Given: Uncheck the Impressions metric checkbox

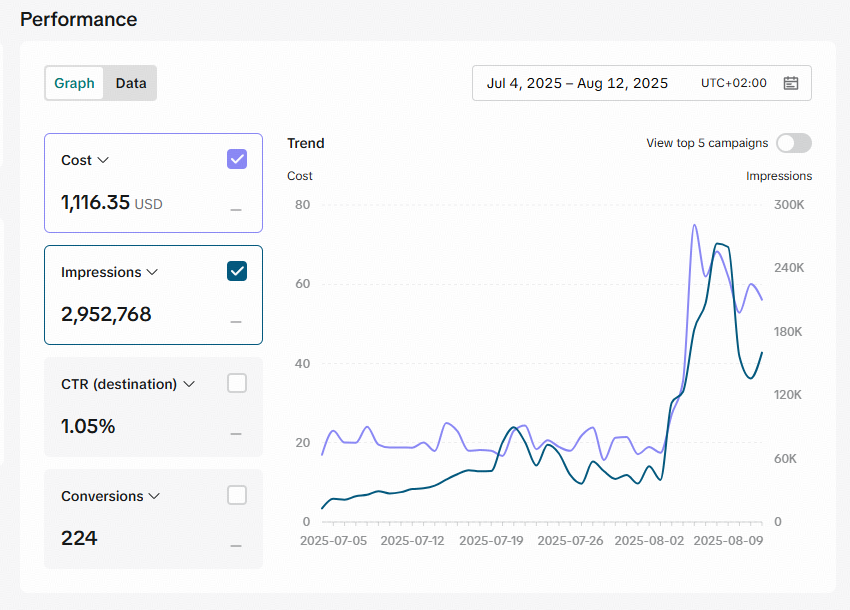Looking at the screenshot, I should click(237, 271).
